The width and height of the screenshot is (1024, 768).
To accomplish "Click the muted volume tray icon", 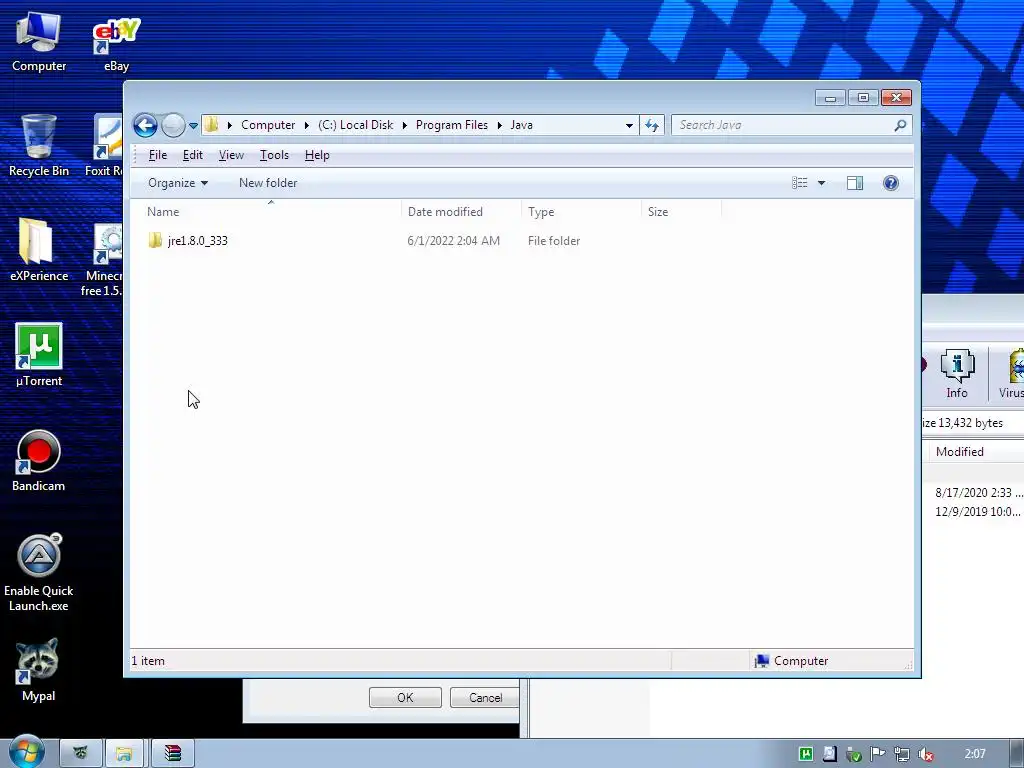I will (926, 754).
